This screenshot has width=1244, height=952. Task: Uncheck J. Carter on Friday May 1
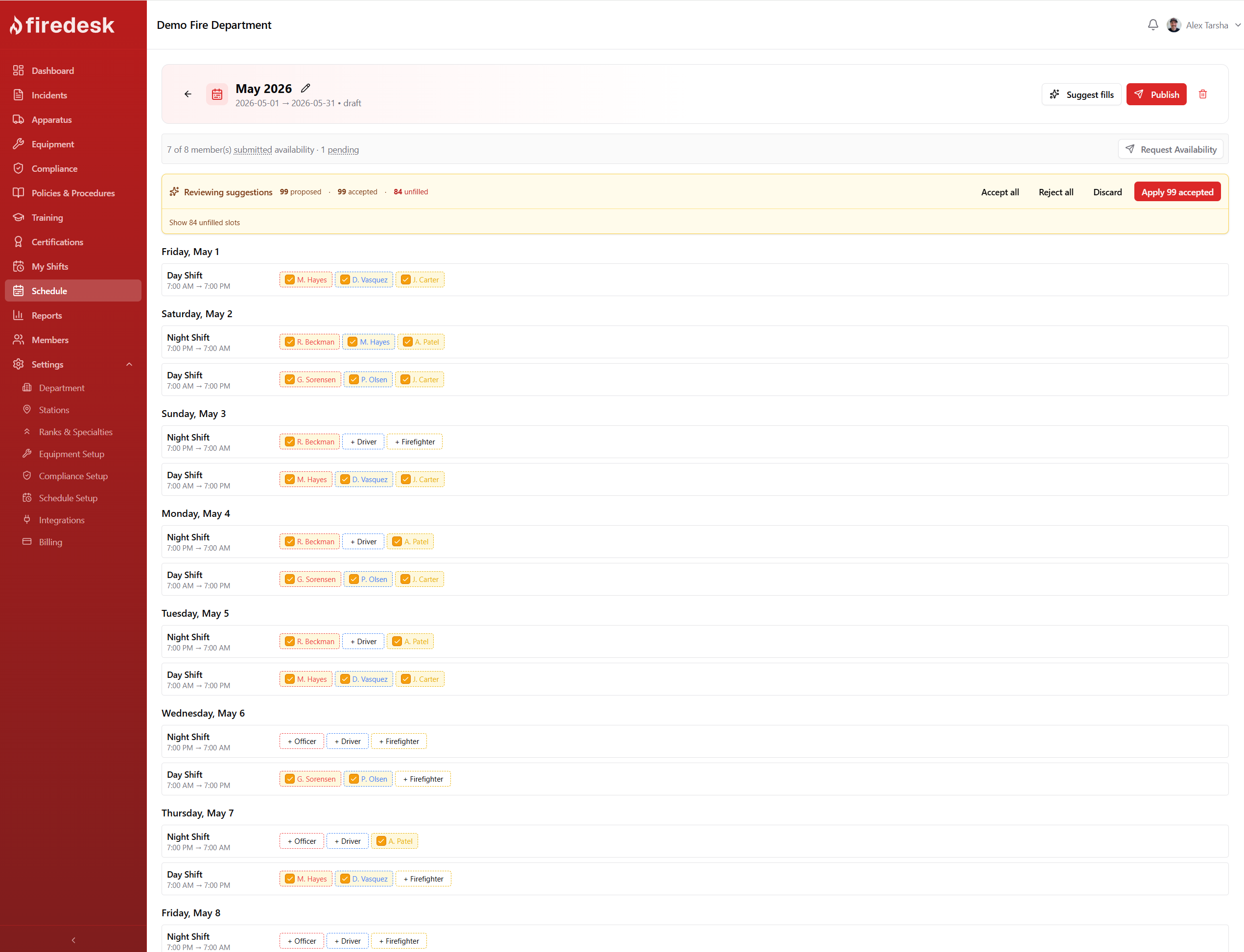click(405, 280)
